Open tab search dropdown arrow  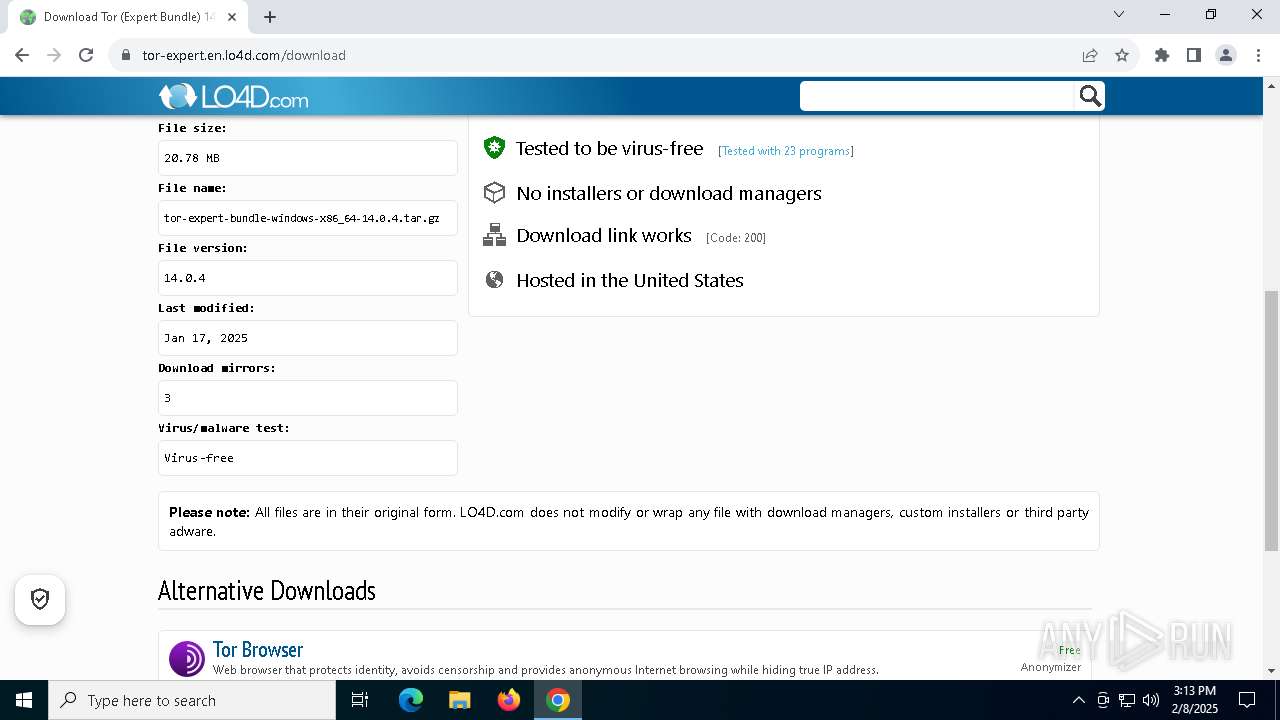[x=1119, y=15]
